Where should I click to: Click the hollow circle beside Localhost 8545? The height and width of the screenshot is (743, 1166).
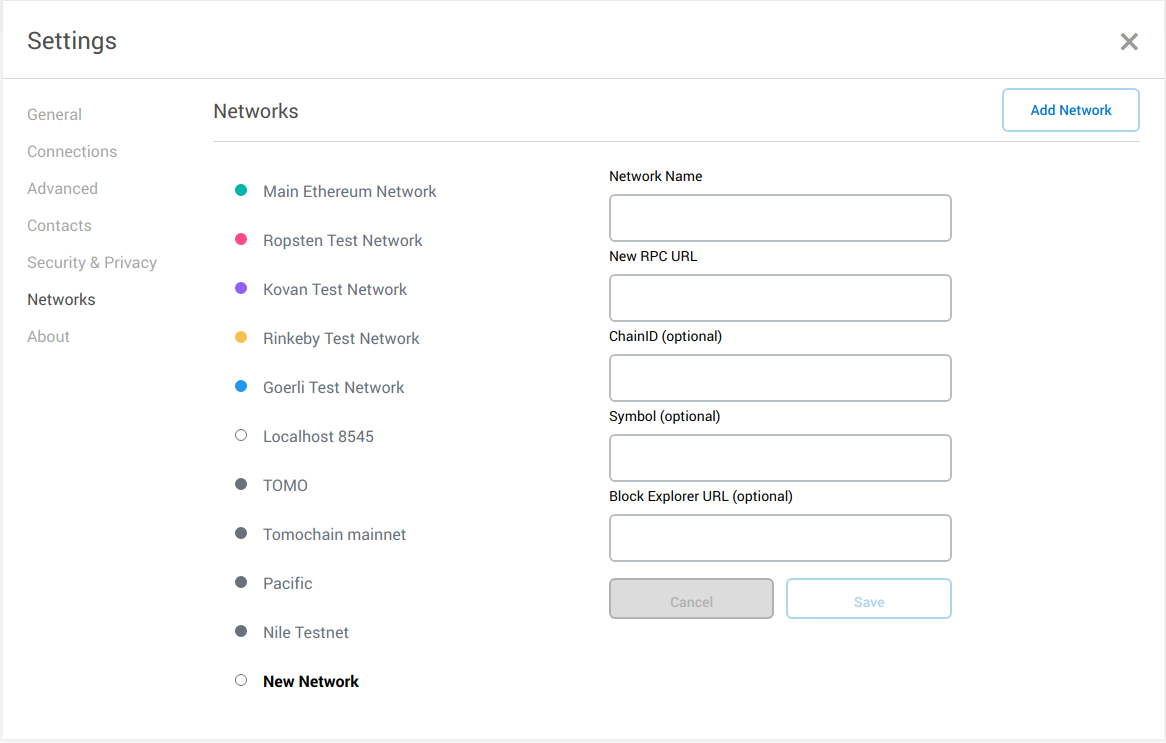(241, 435)
